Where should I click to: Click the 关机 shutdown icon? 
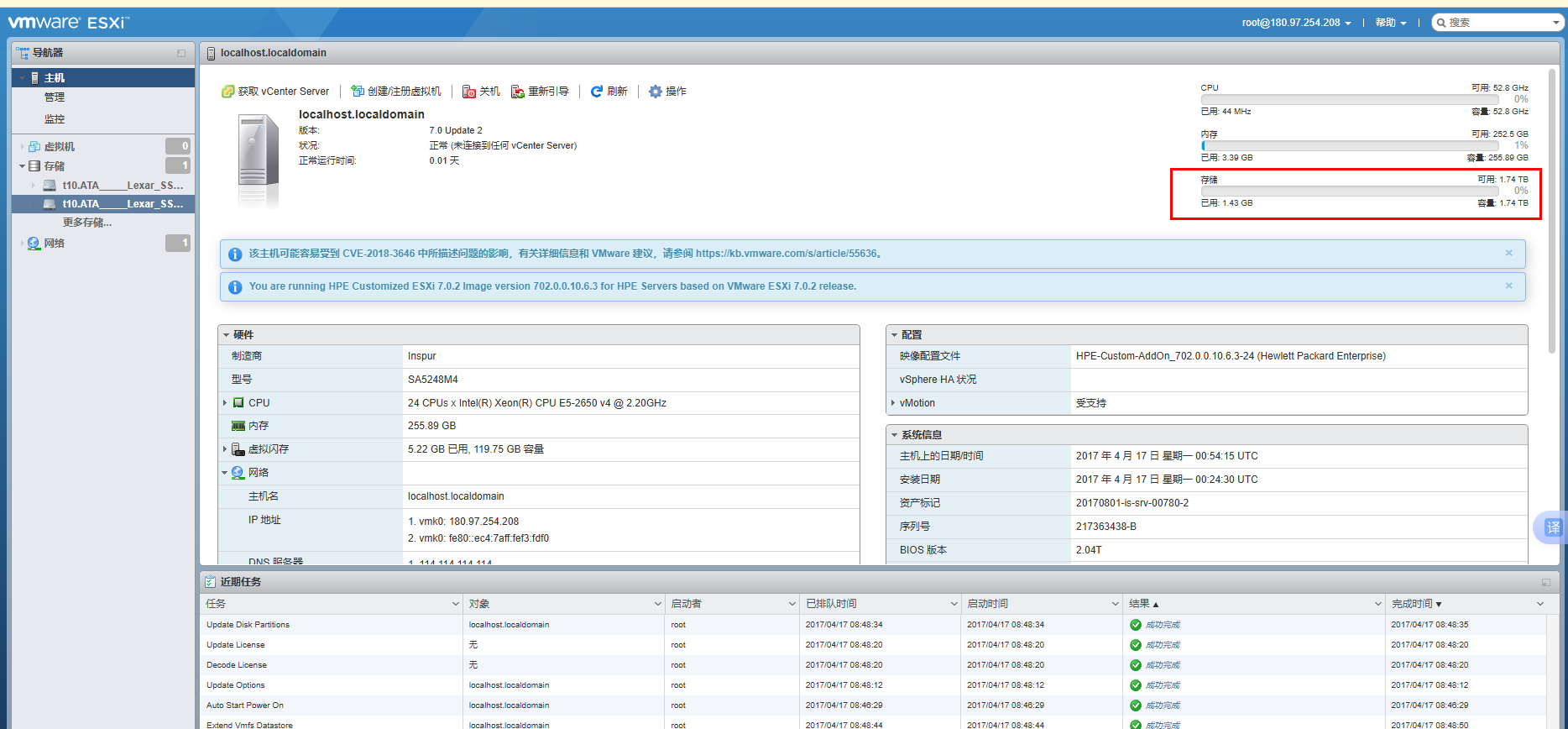469,92
